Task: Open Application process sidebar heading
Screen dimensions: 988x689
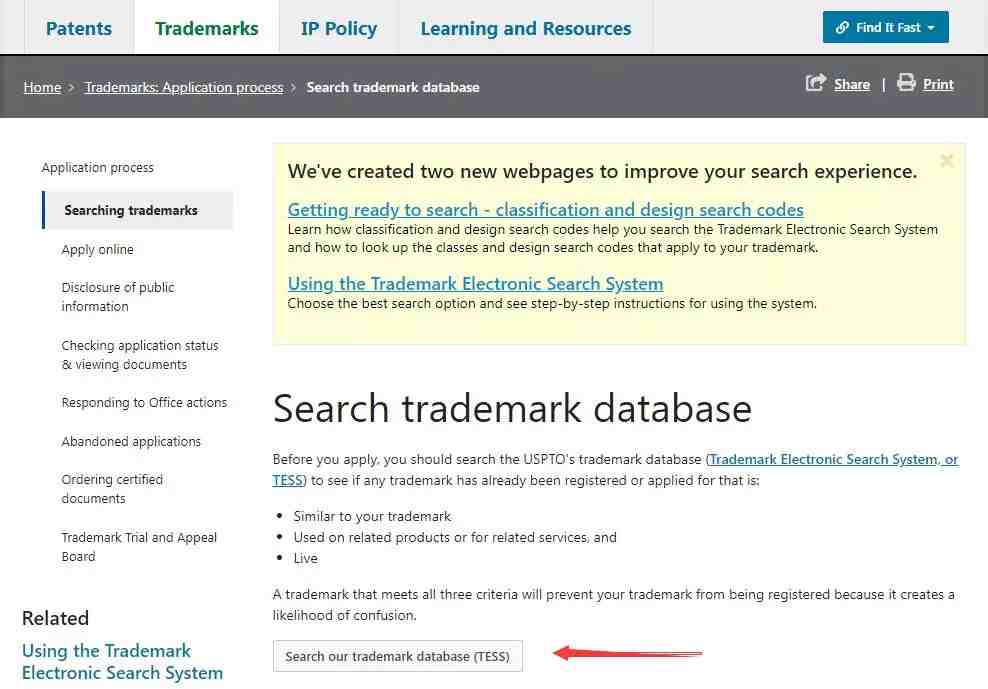Action: [x=98, y=168]
